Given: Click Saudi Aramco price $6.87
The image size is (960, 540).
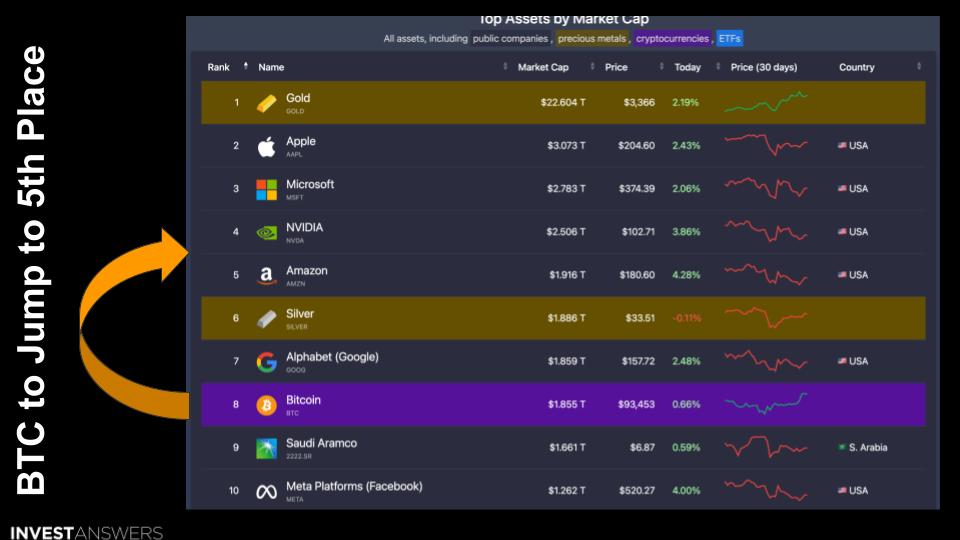Looking at the screenshot, I should coord(642,448).
